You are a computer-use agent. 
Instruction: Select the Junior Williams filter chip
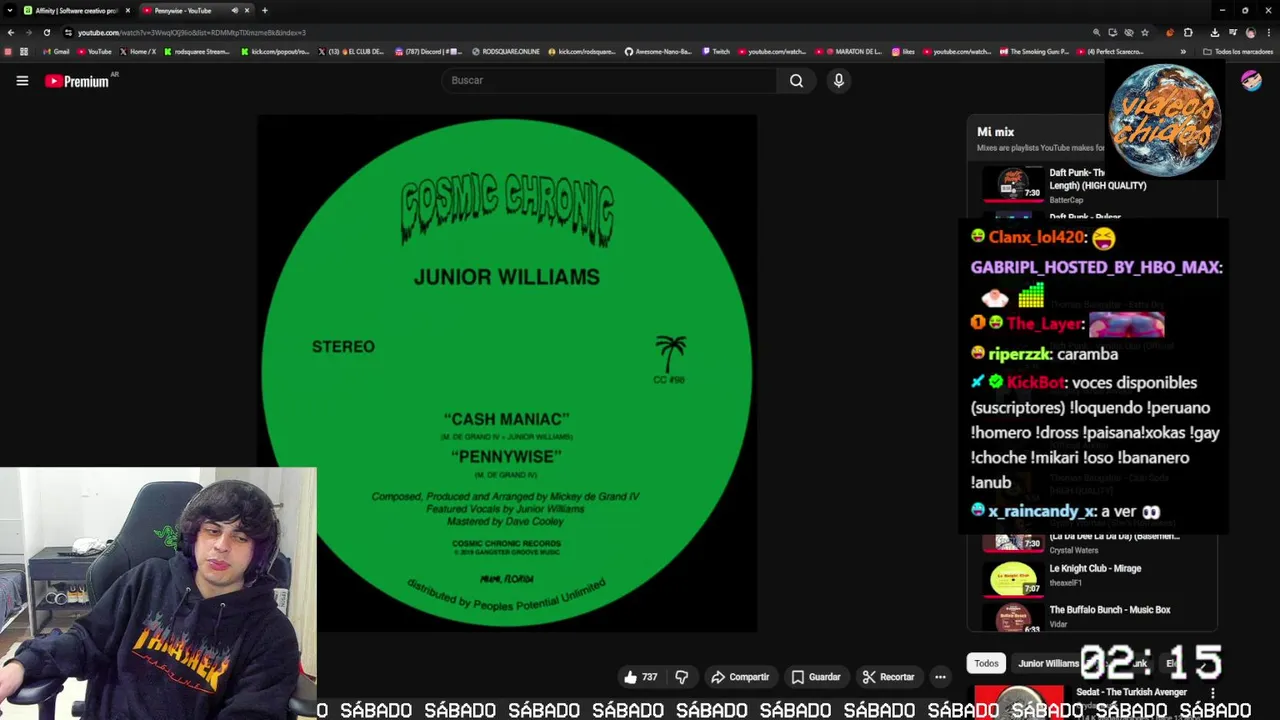1048,663
